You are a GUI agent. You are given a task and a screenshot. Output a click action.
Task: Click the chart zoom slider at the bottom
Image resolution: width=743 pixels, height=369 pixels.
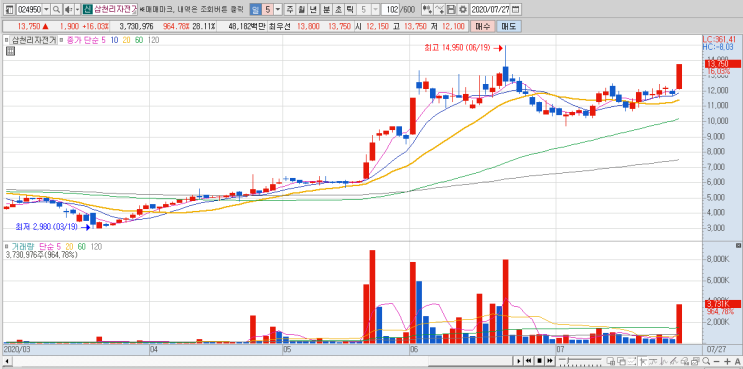(580, 361)
